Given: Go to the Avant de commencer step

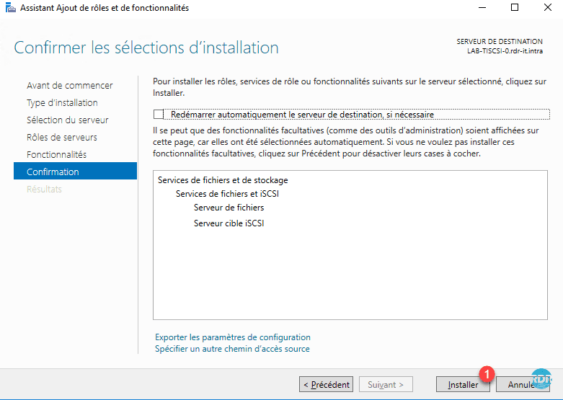Looking at the screenshot, I should 70,85.
